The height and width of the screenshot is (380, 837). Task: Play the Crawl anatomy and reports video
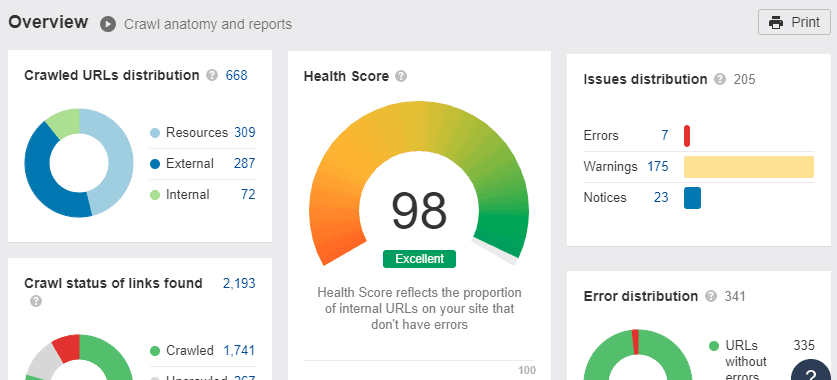[x=108, y=24]
